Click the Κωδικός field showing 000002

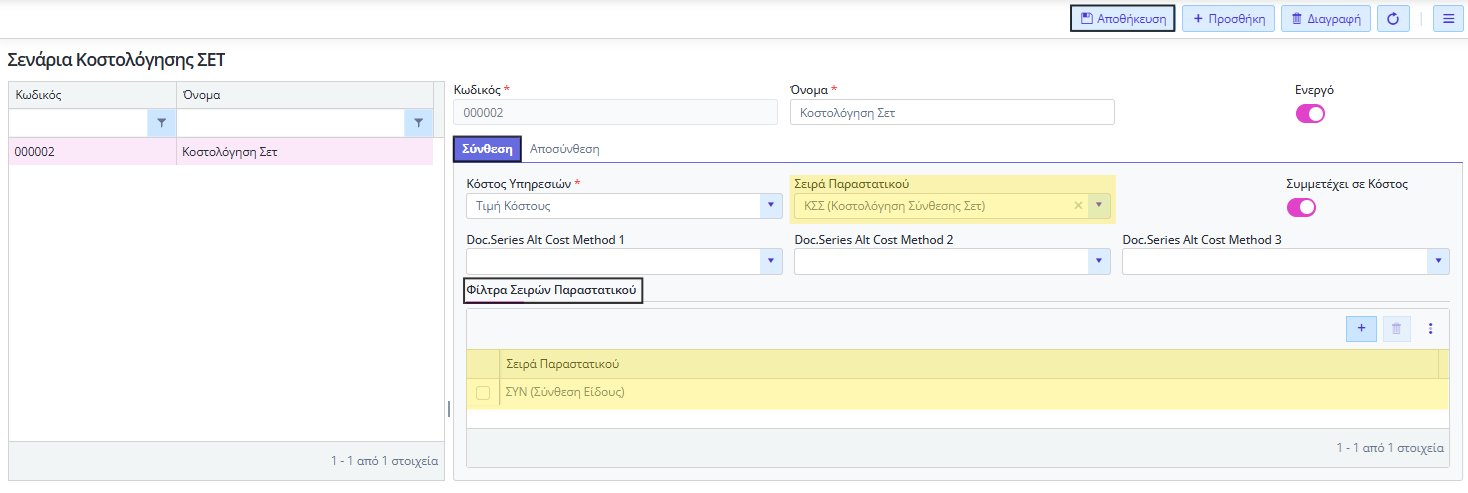pos(615,112)
